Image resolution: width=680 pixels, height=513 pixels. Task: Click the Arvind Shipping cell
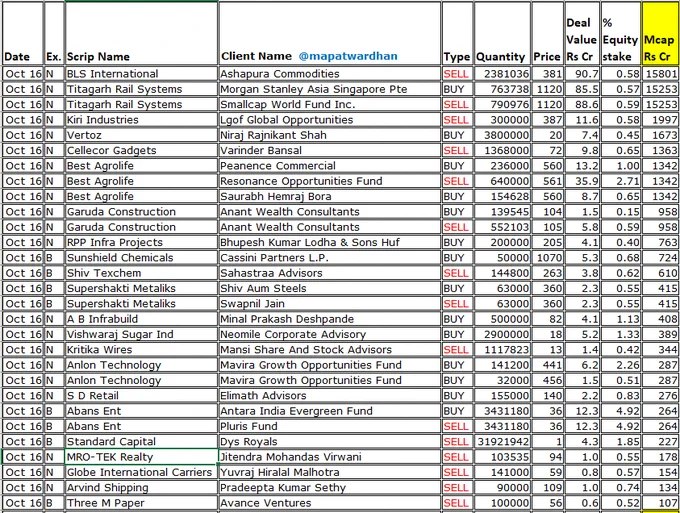click(141, 487)
